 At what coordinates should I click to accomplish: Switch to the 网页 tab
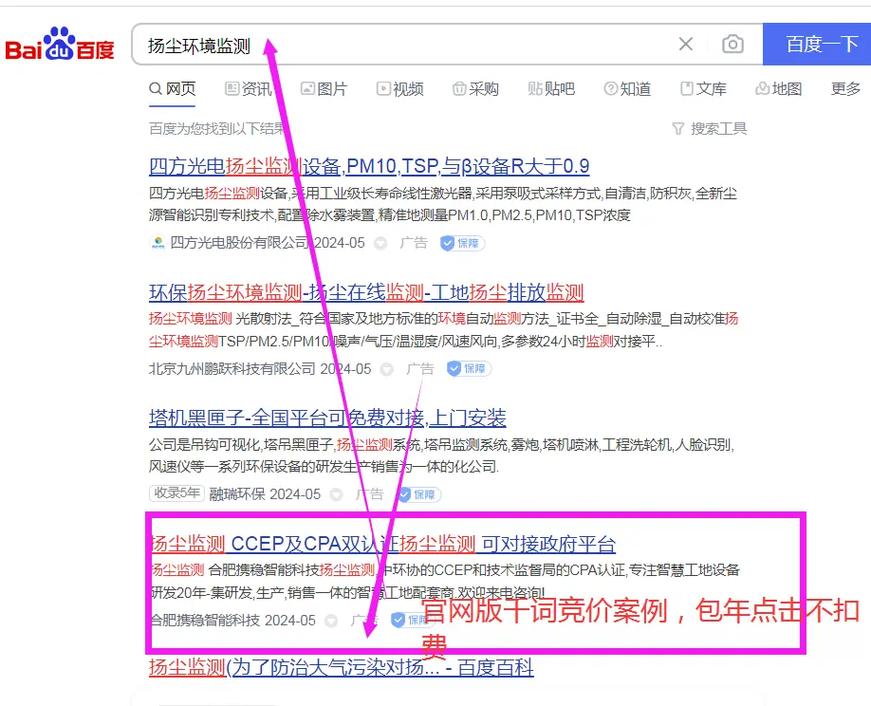pos(172,89)
